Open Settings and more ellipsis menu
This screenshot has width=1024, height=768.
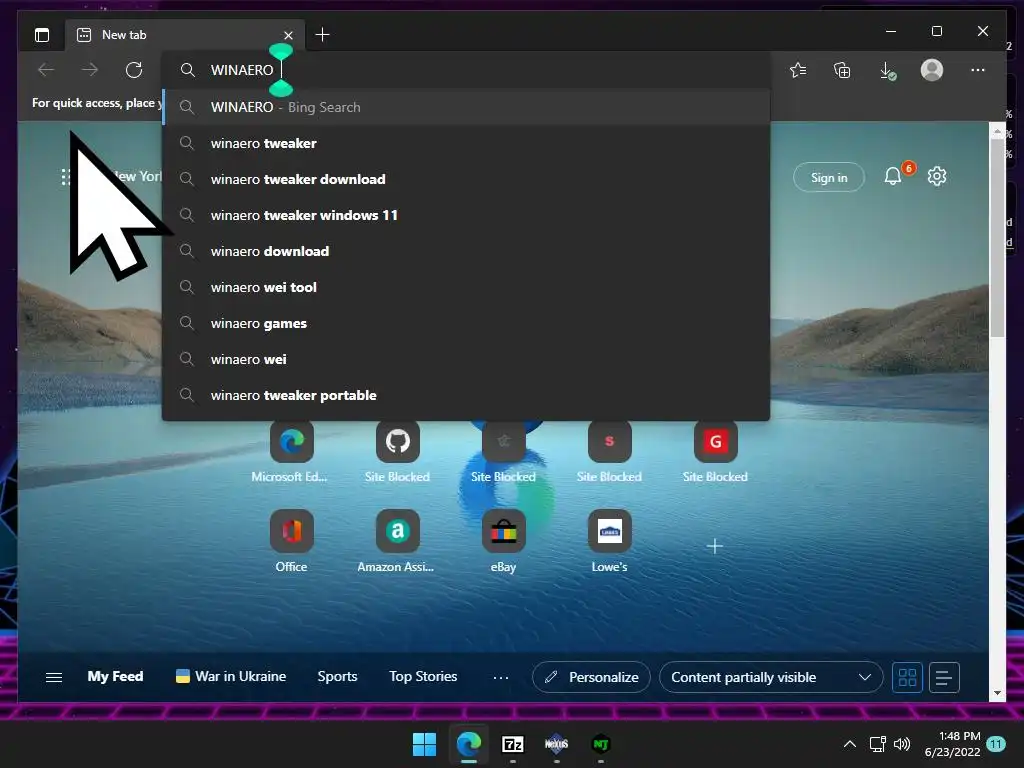pos(978,70)
